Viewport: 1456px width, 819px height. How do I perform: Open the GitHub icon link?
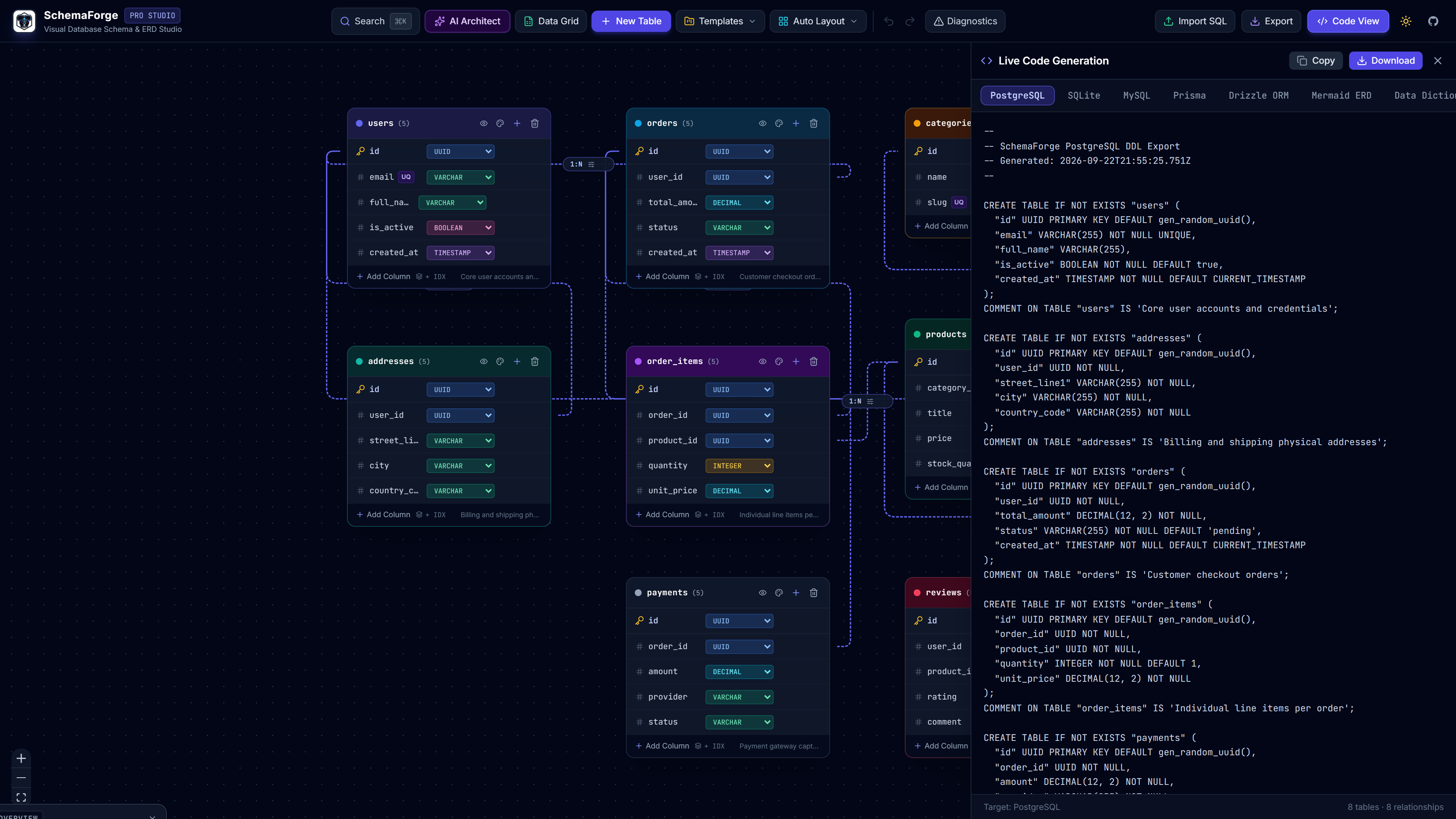click(1433, 21)
